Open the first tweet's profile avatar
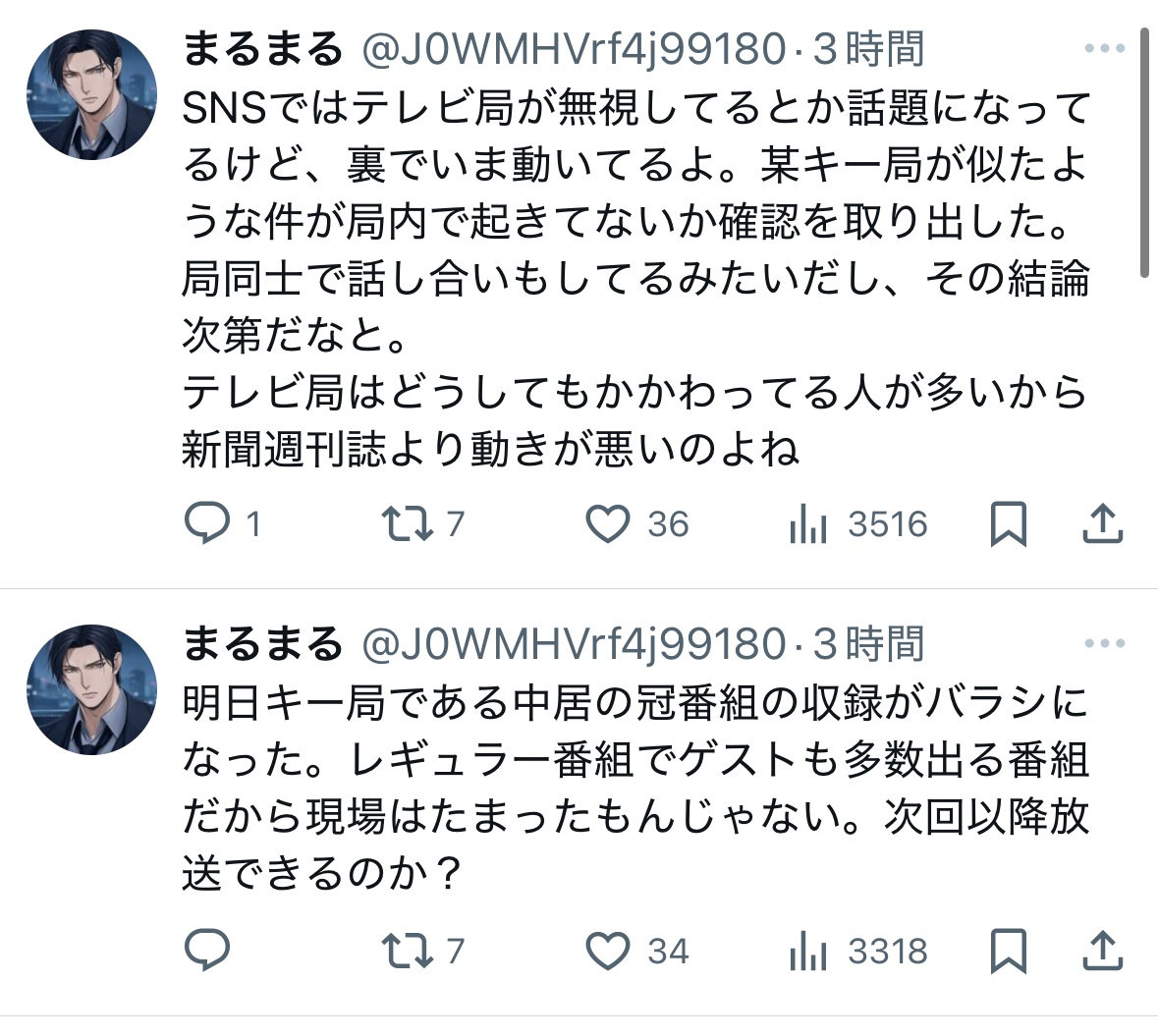This screenshot has width=1158, height=1036. tap(91, 94)
